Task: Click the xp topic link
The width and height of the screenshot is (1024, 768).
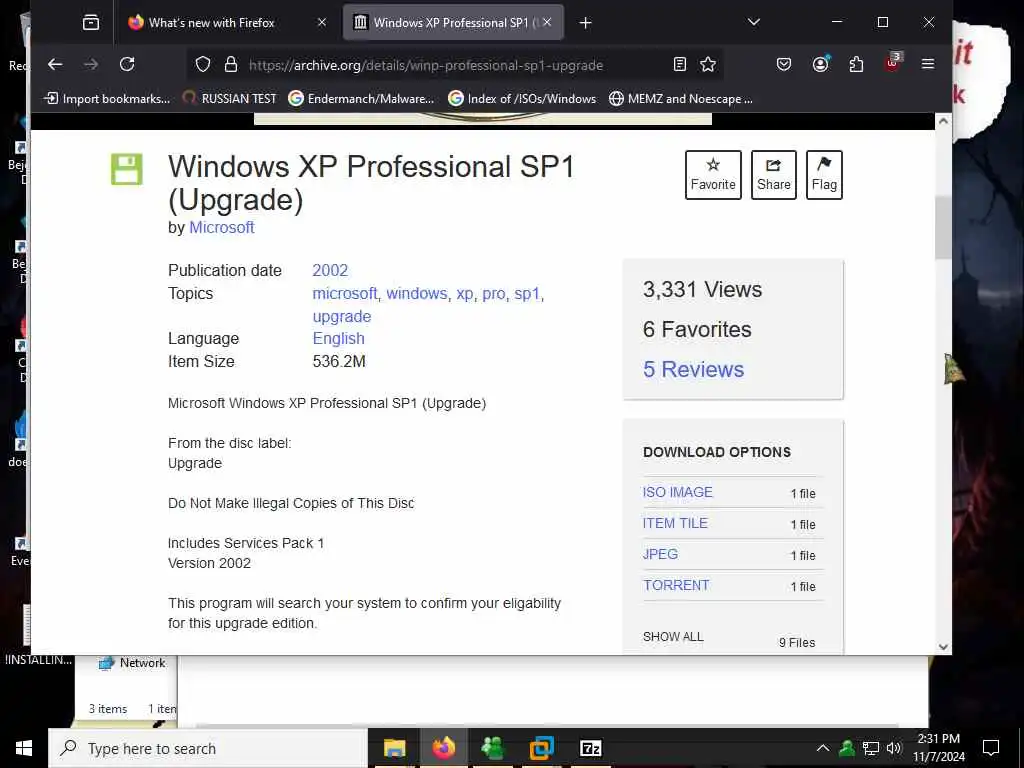Action: point(464,294)
